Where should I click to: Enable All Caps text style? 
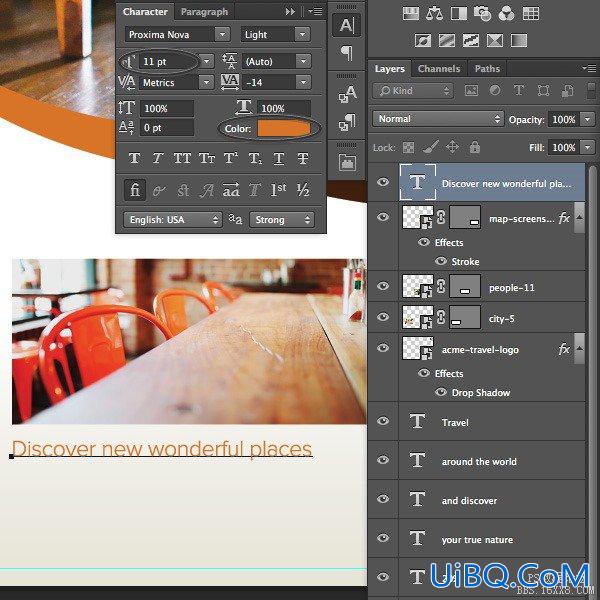point(182,158)
